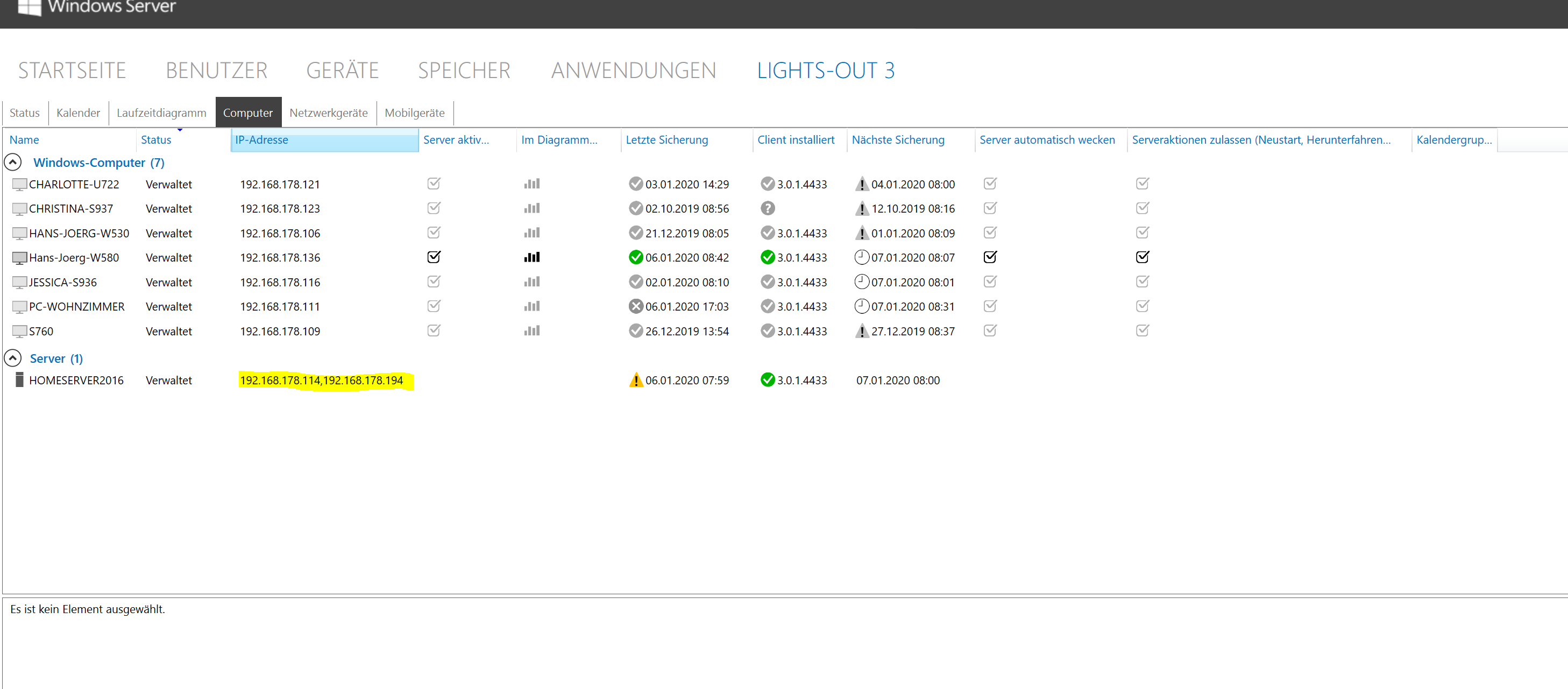Click grey backup check icon for HANS-JOERG-W530
This screenshot has height=689, width=1568.
635,233
